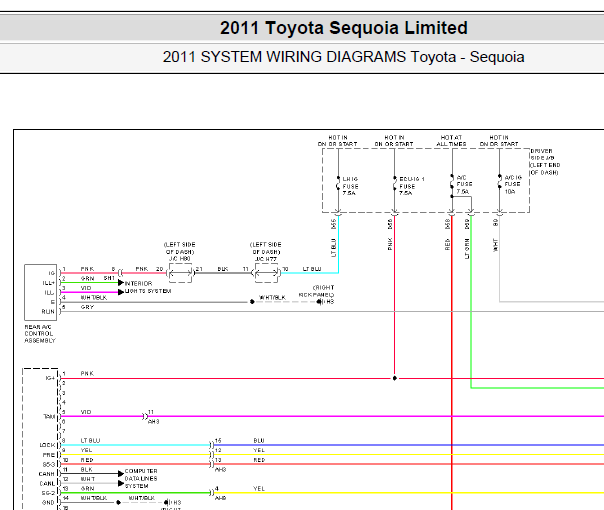Click '2011 SYSTEM WIRING DIAGRAMS Toyota - Sequoia' subtitle
Viewport: 604px width, 510px height.
click(343, 57)
